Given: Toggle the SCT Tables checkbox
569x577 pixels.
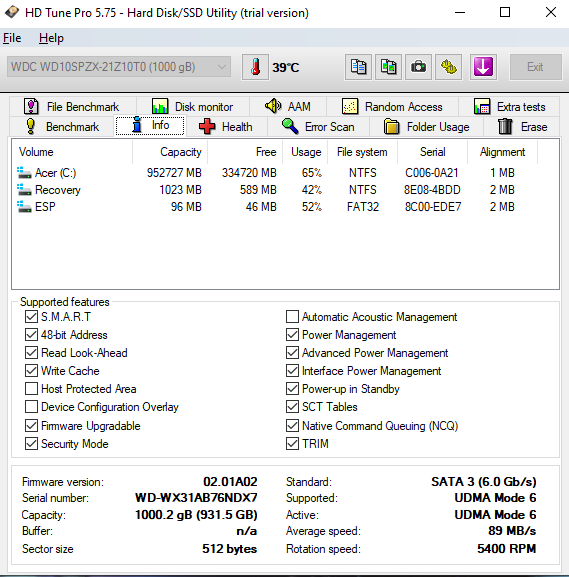Looking at the screenshot, I should [292, 407].
